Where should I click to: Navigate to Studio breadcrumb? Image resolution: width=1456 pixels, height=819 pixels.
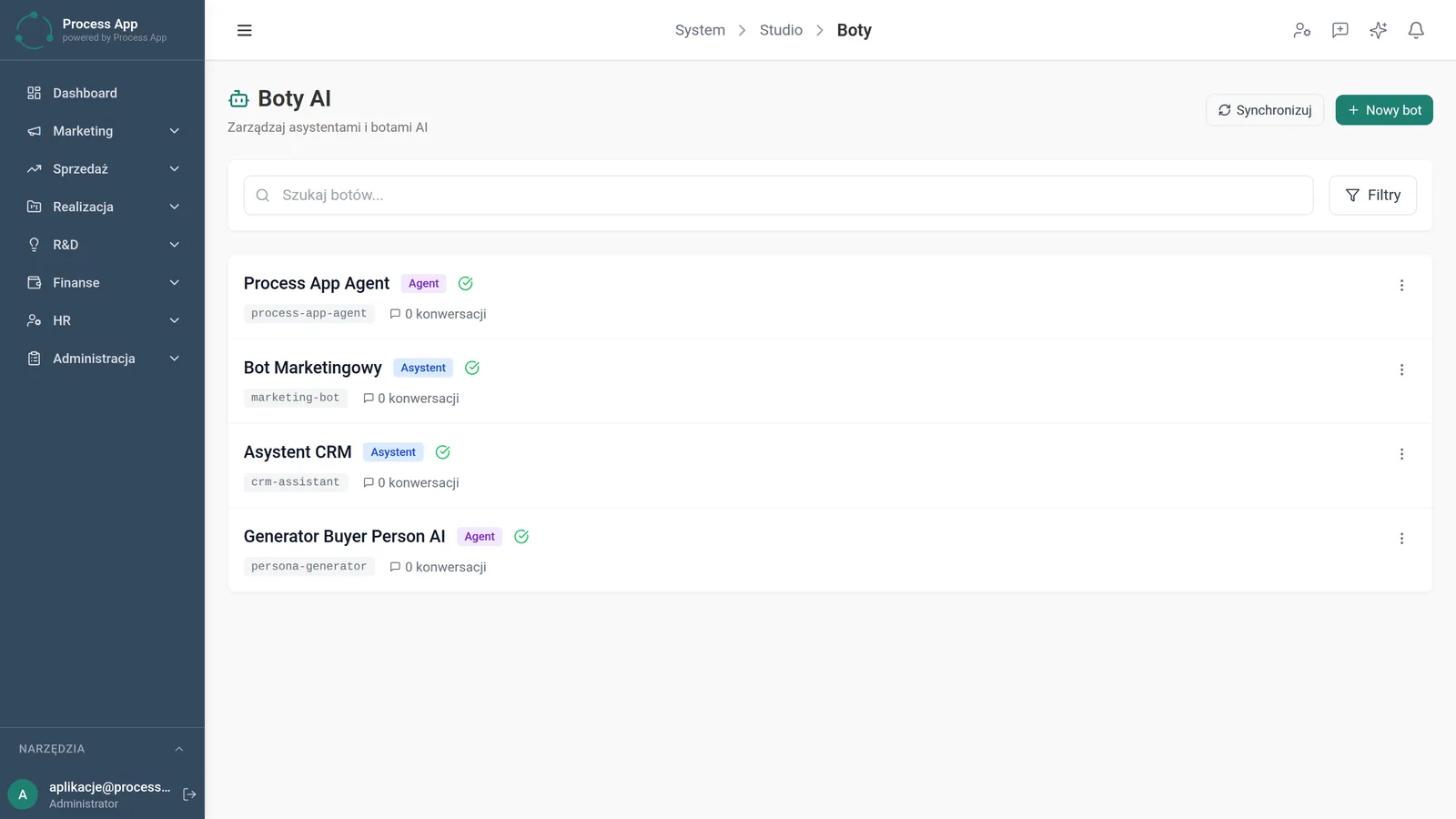click(x=781, y=30)
